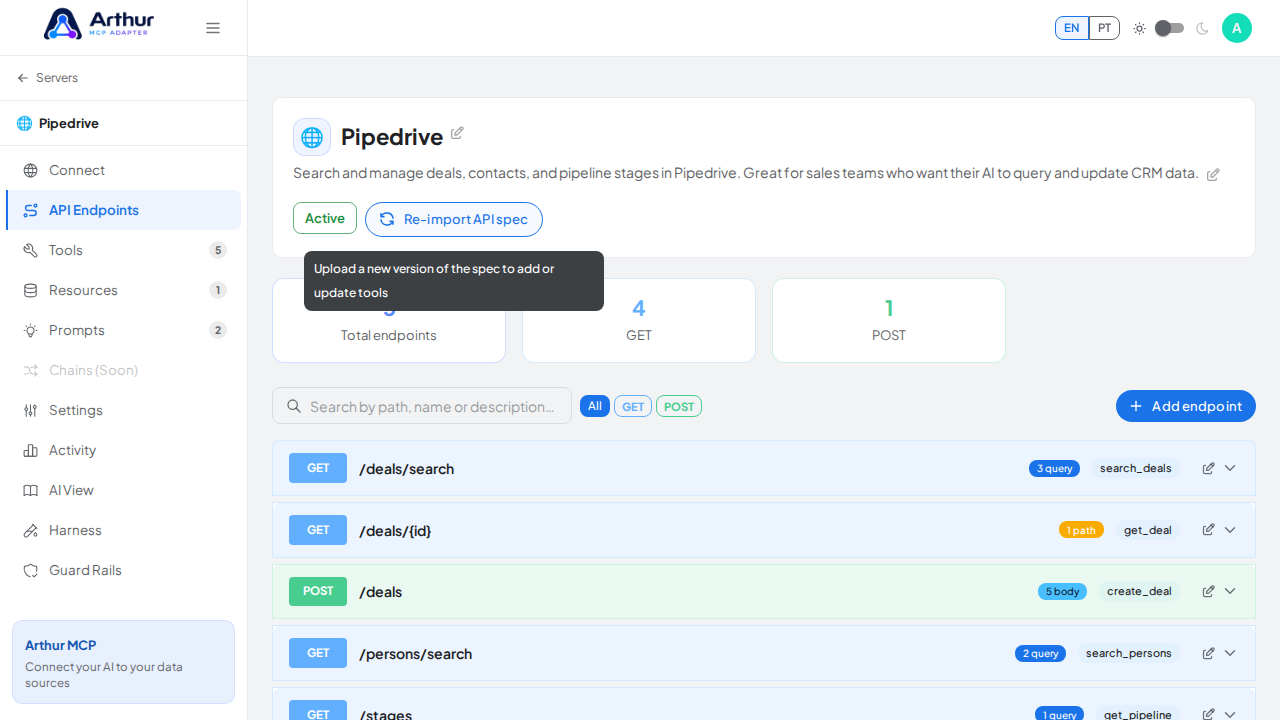Click the Arthur MCP Adapter logo
This screenshot has width=1280, height=720.
tap(99, 24)
